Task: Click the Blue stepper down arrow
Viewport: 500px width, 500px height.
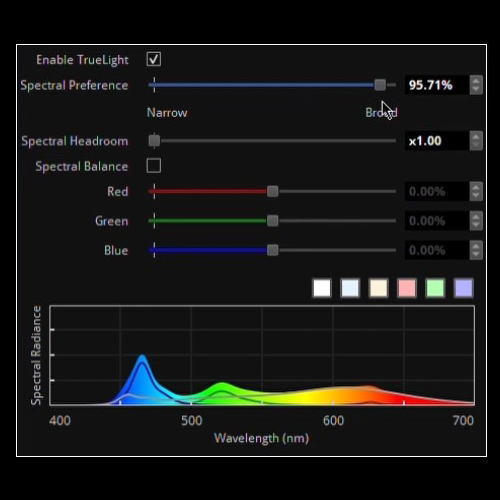Action: [x=476, y=255]
